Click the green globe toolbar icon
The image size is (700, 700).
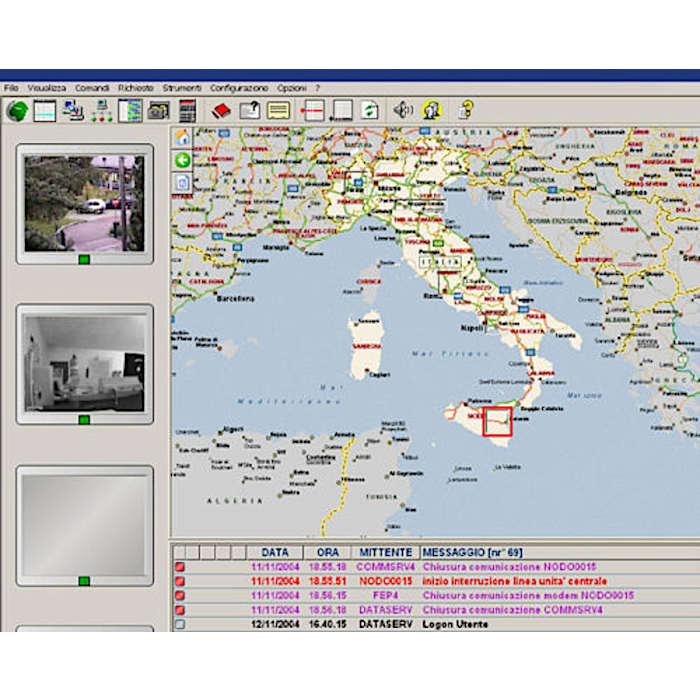pos(17,111)
